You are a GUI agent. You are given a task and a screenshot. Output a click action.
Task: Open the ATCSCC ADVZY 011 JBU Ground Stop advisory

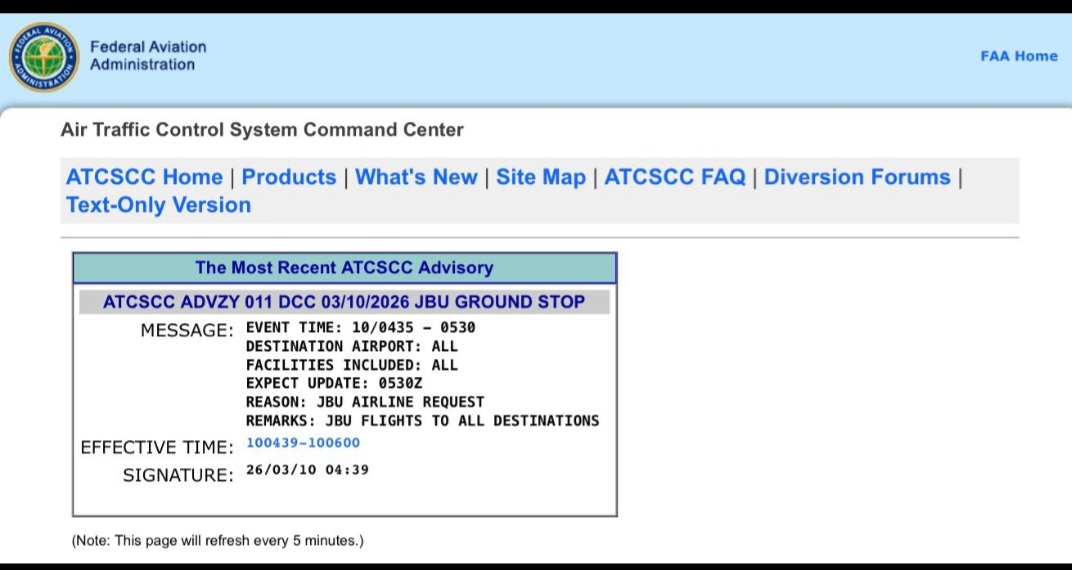point(344,302)
